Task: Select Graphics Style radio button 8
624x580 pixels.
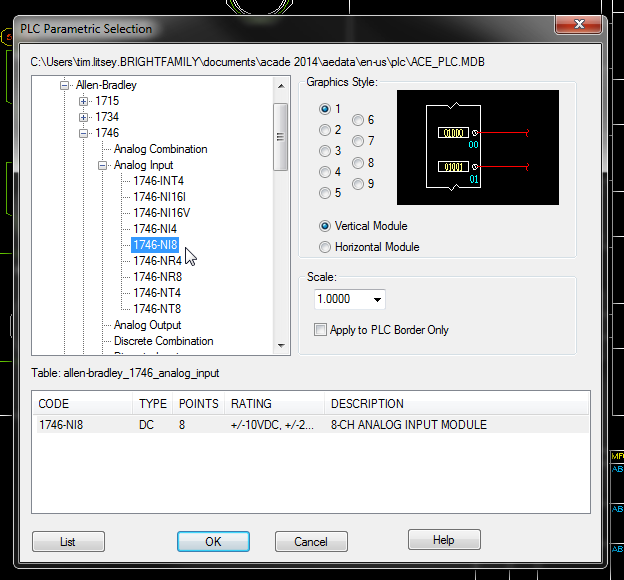Action: point(358,163)
